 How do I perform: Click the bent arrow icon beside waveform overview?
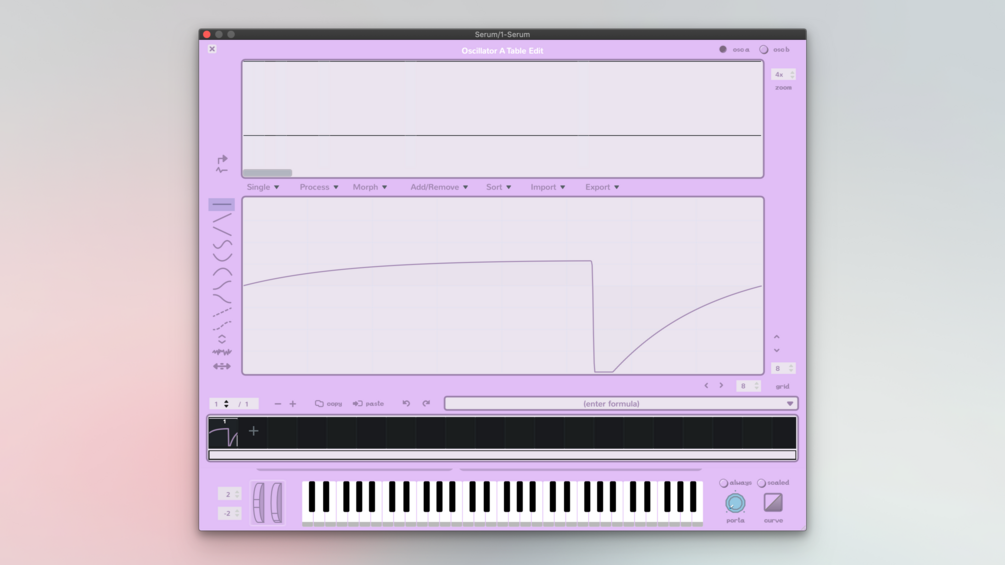click(x=222, y=159)
